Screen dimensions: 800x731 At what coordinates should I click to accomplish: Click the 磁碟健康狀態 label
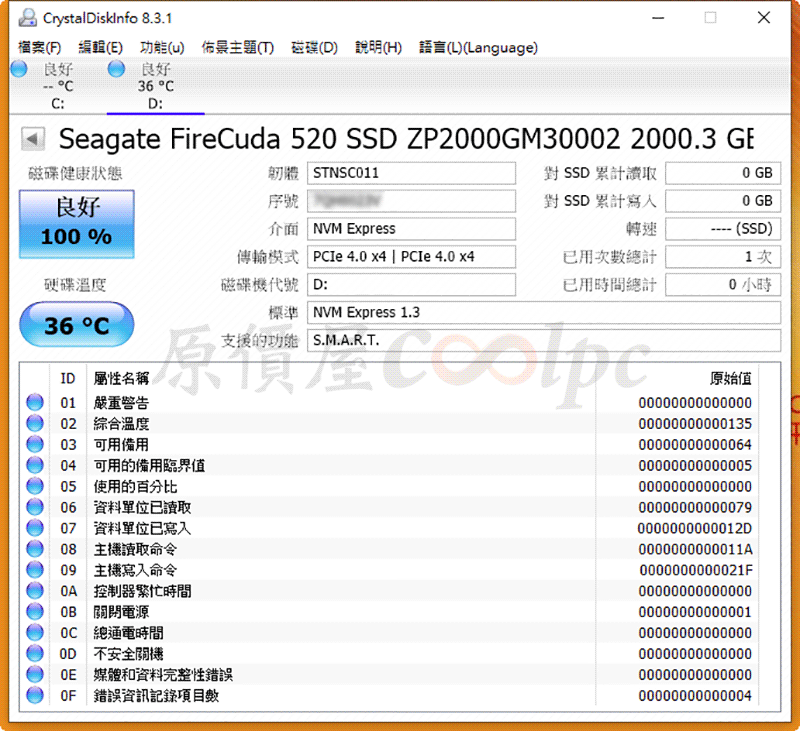(75, 173)
